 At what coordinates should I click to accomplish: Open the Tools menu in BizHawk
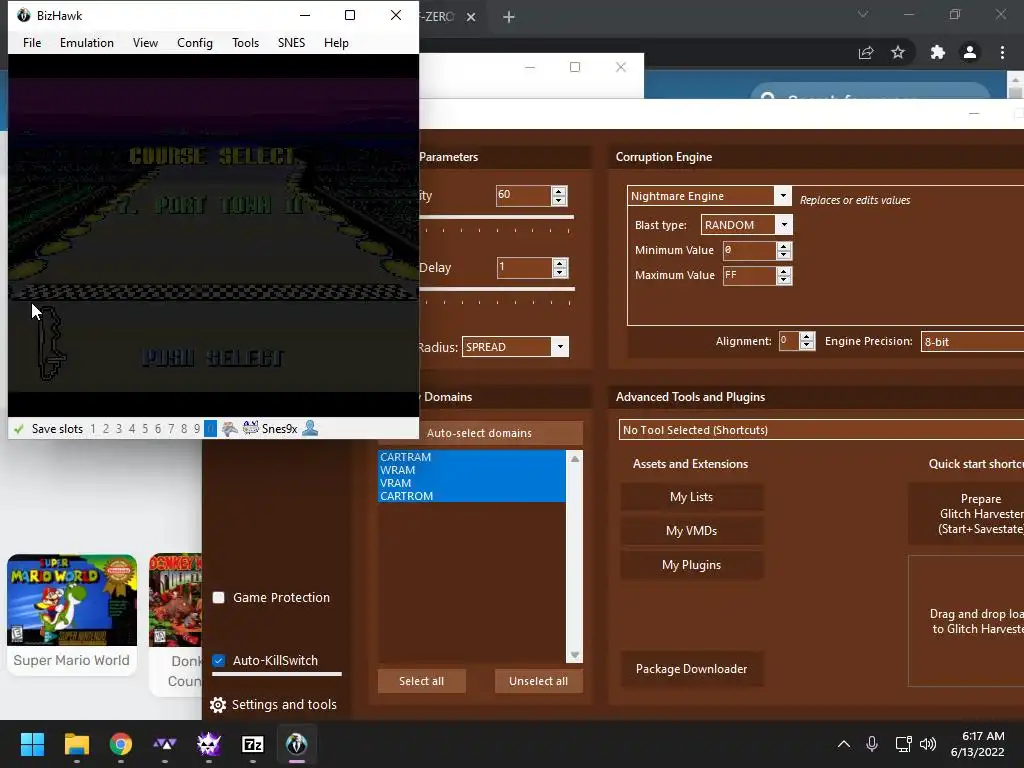pos(246,42)
